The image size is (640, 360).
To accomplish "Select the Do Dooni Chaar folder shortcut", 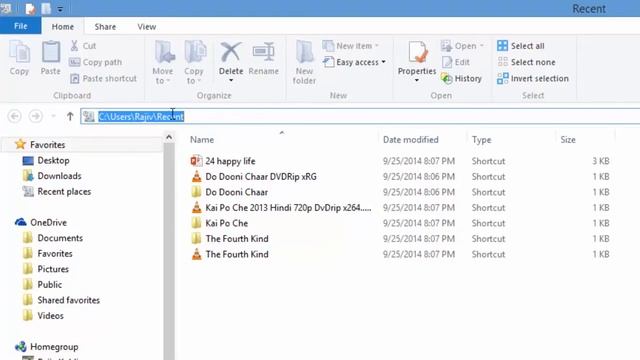I will [x=229, y=192].
